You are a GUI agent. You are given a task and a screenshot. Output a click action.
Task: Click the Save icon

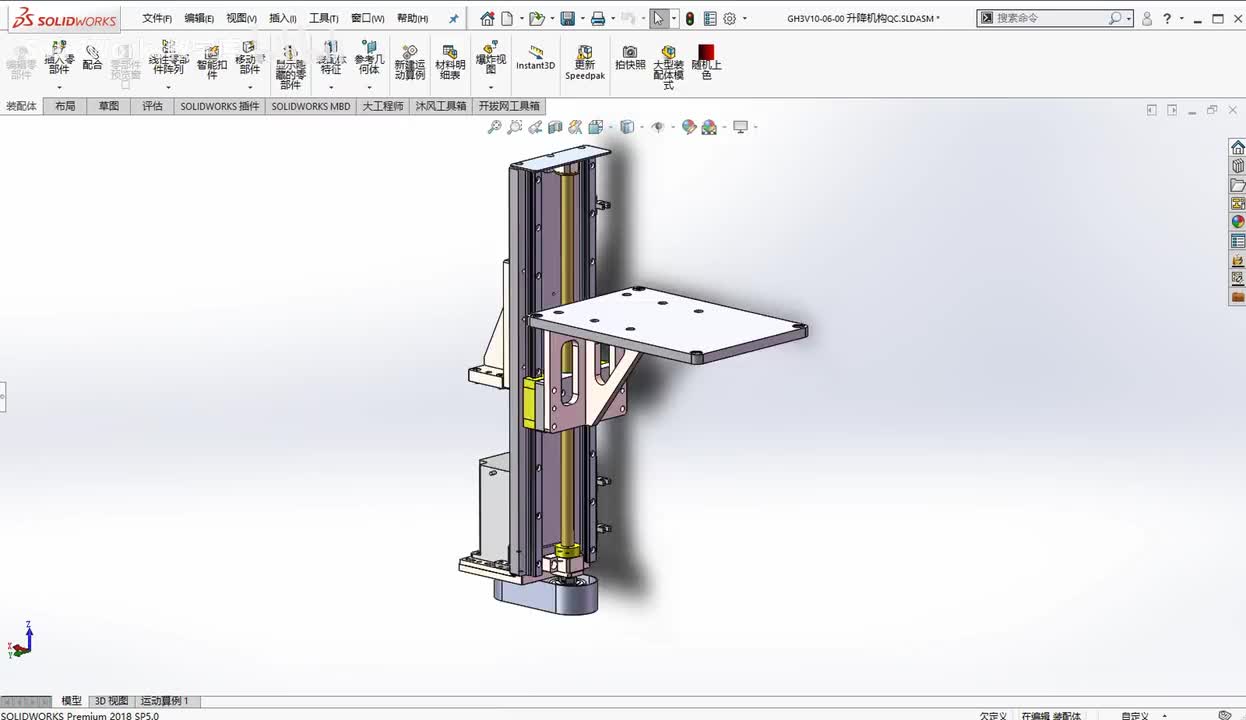click(567, 18)
